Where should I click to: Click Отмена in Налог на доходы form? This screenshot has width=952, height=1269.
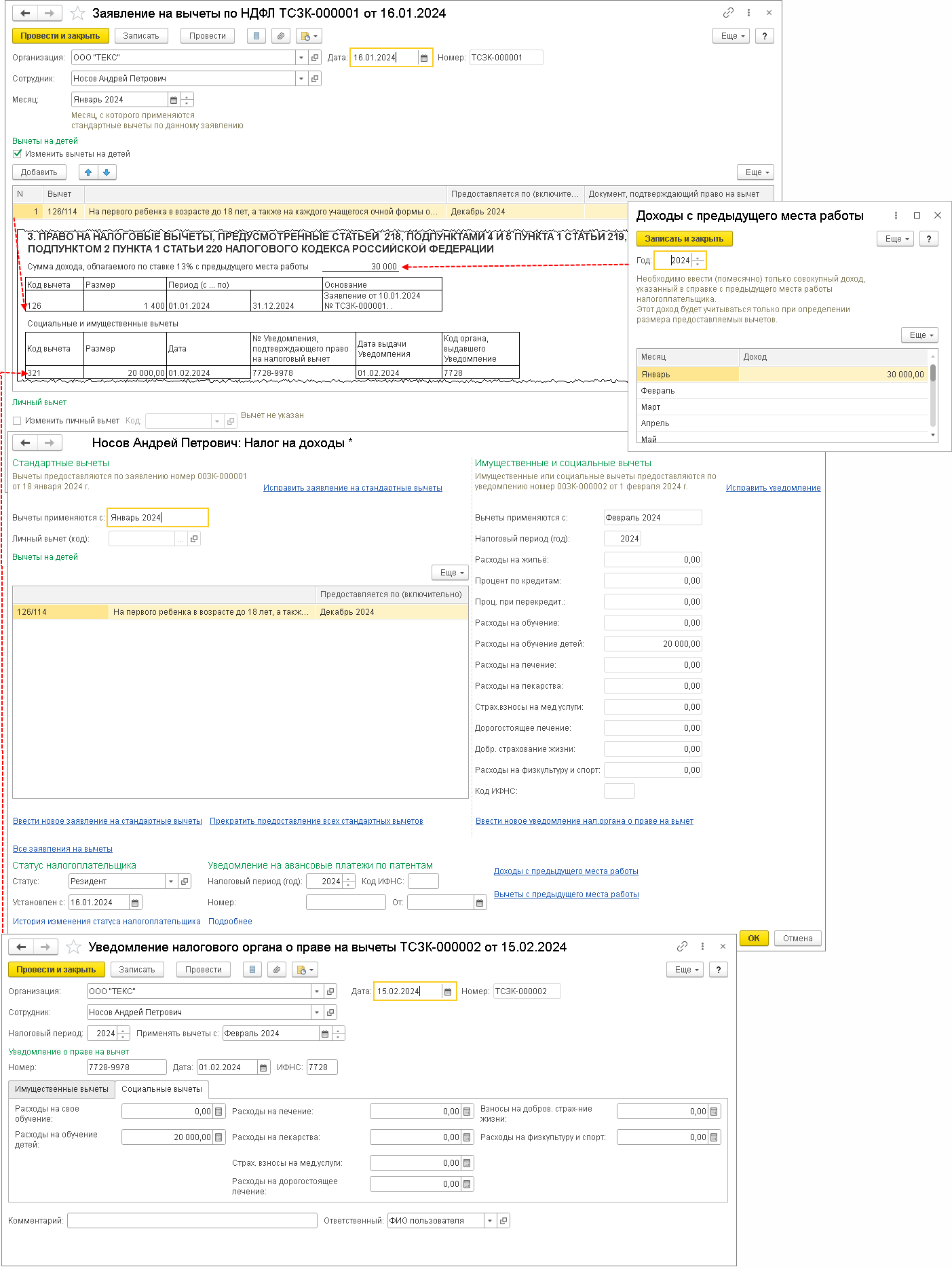click(x=797, y=939)
